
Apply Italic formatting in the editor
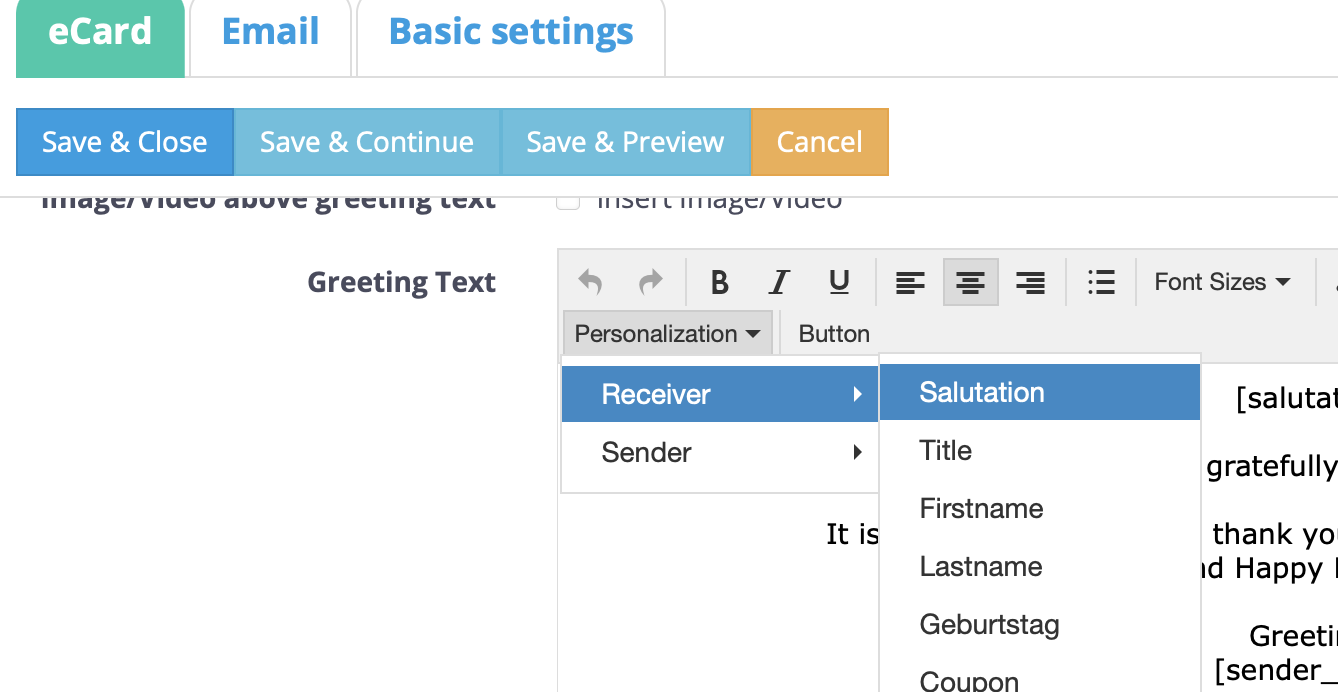click(x=778, y=282)
